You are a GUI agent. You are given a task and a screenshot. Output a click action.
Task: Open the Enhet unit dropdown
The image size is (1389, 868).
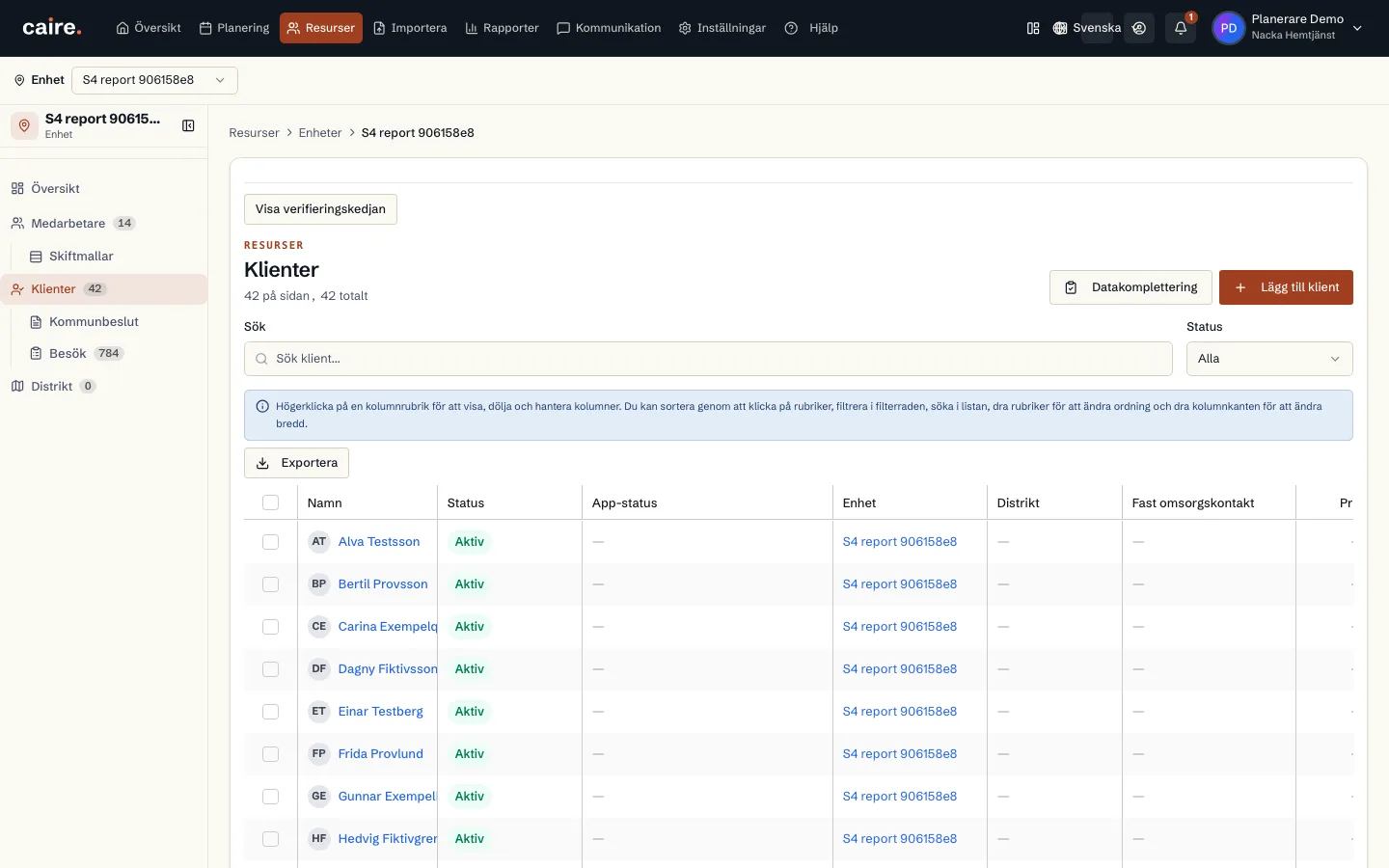(x=154, y=80)
